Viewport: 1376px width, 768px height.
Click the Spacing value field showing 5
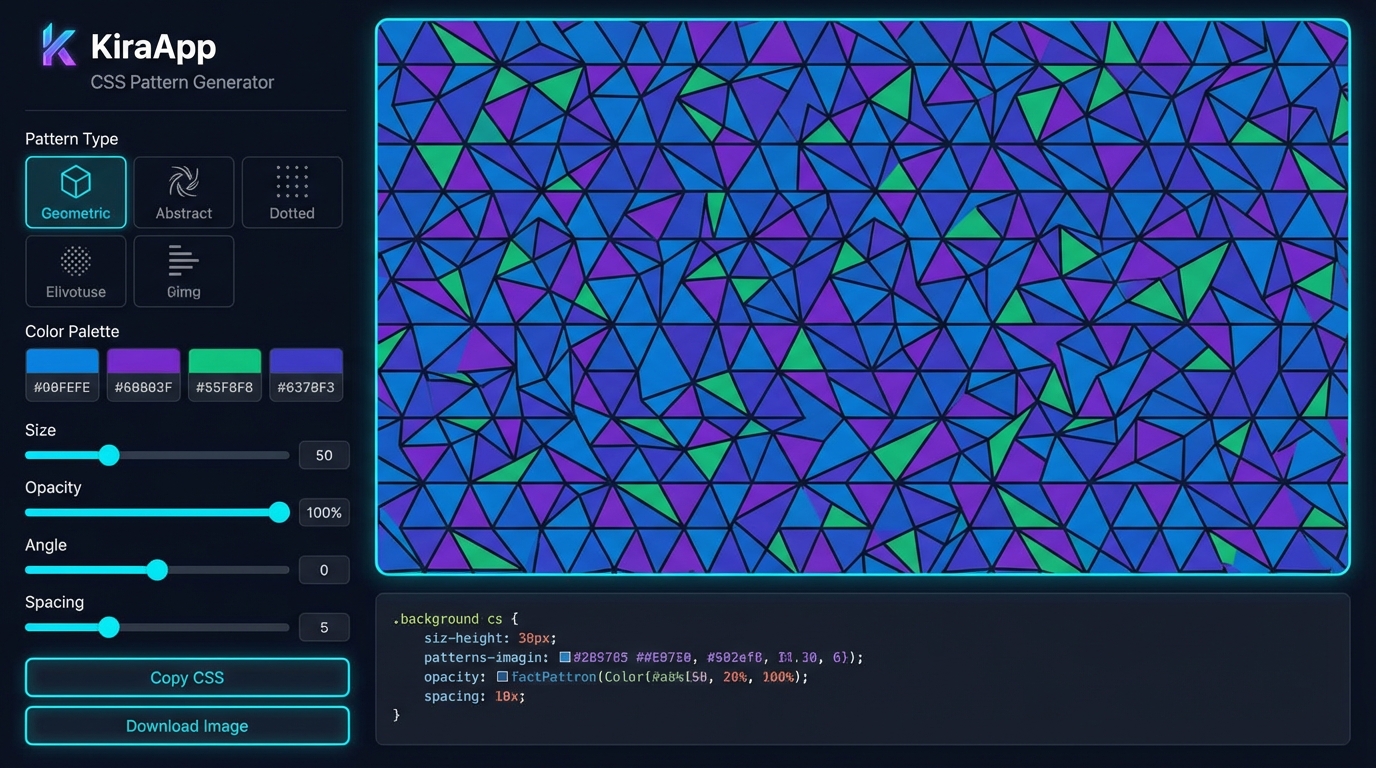(324, 627)
